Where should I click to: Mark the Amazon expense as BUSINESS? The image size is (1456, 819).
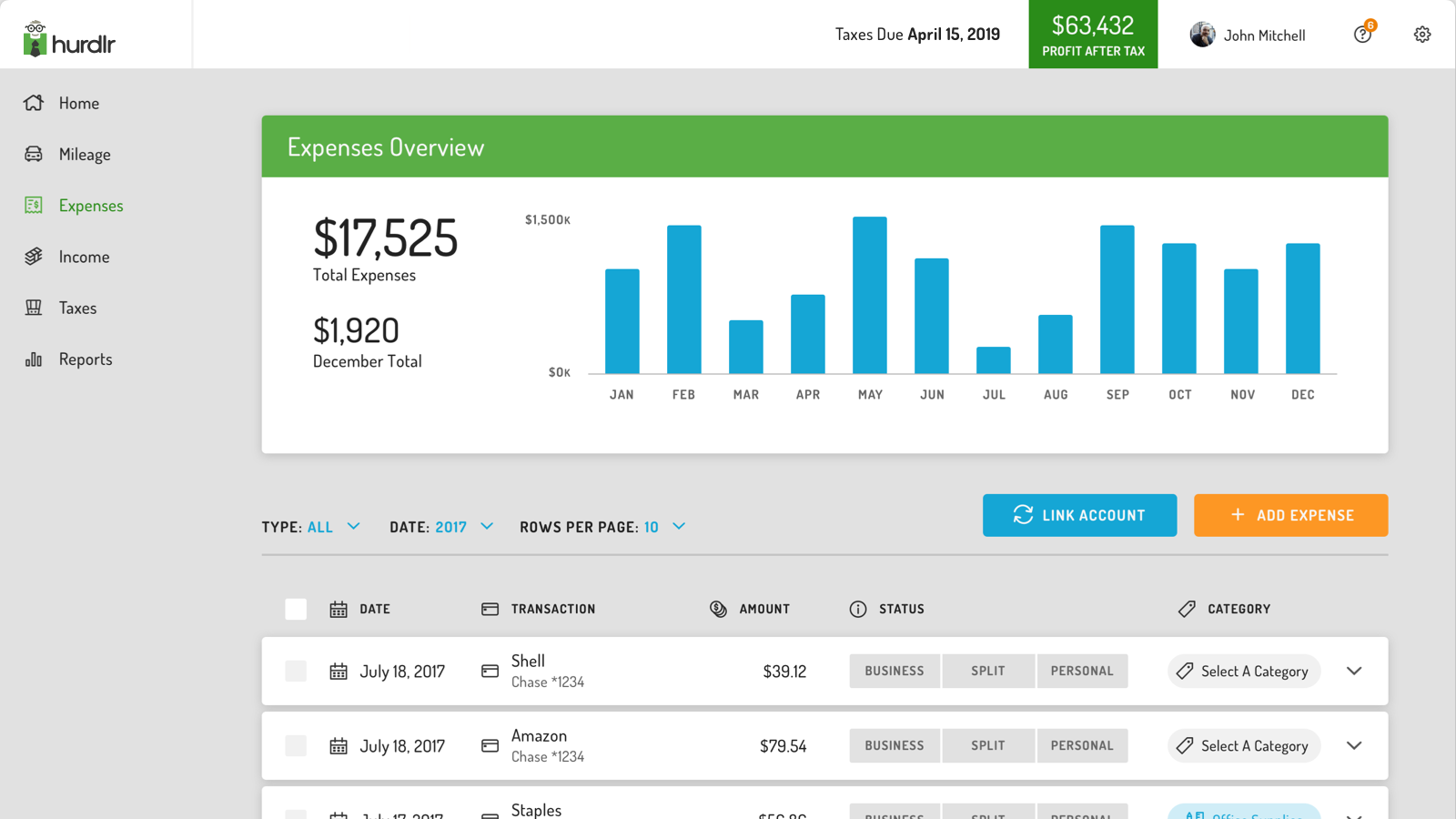point(894,745)
